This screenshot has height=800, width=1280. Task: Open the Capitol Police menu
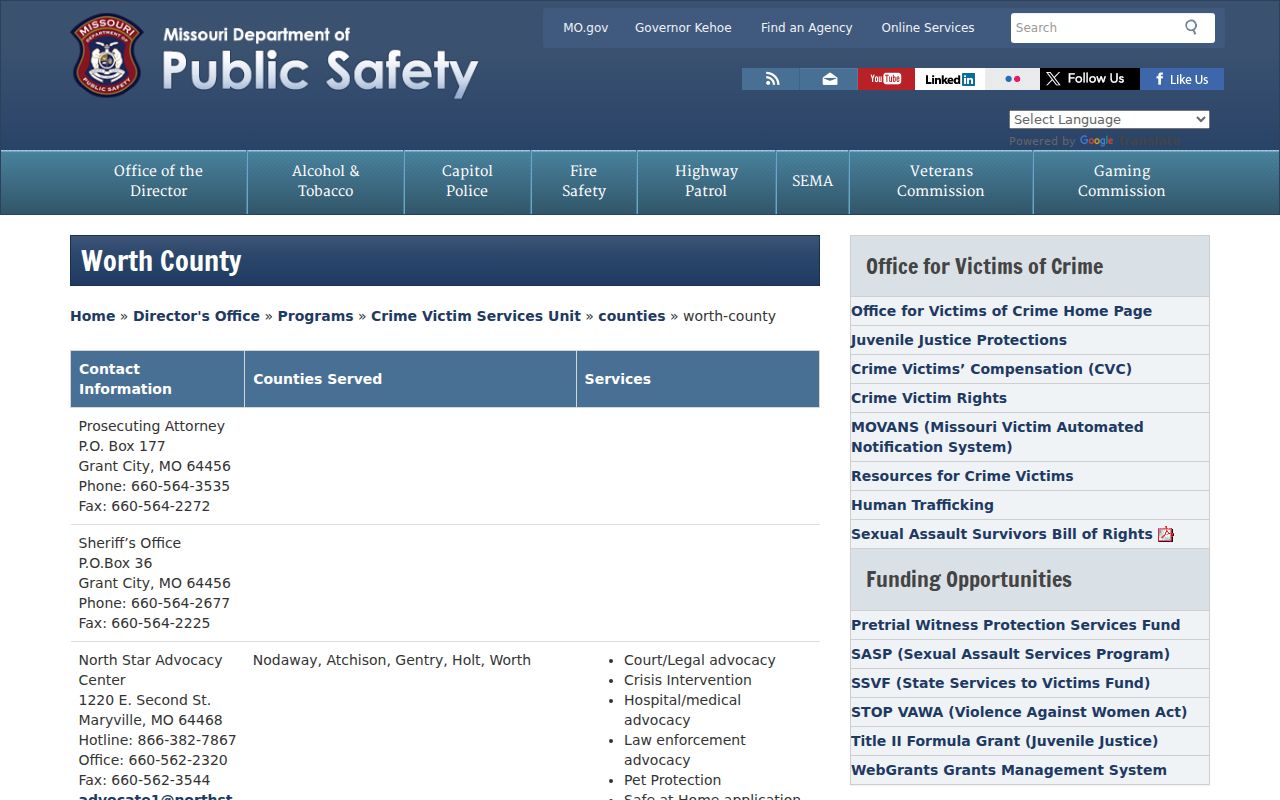point(467,181)
